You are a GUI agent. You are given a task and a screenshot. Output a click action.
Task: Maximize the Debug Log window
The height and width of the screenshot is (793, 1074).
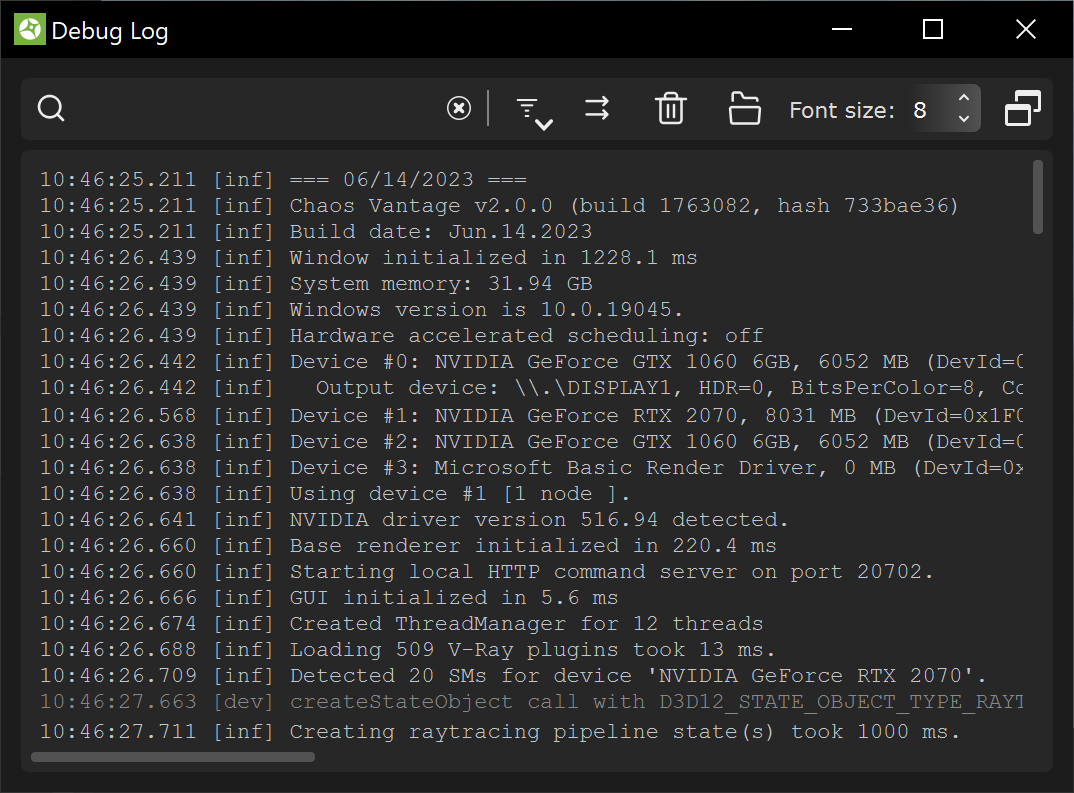coord(933,29)
